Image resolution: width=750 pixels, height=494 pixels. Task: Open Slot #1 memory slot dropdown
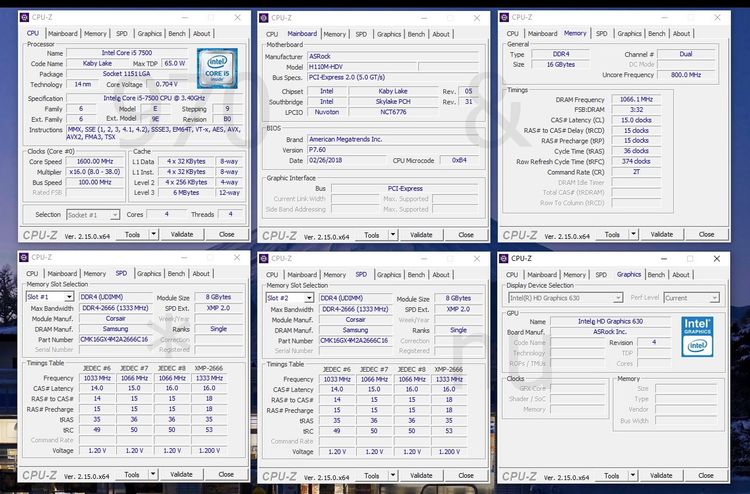point(50,297)
